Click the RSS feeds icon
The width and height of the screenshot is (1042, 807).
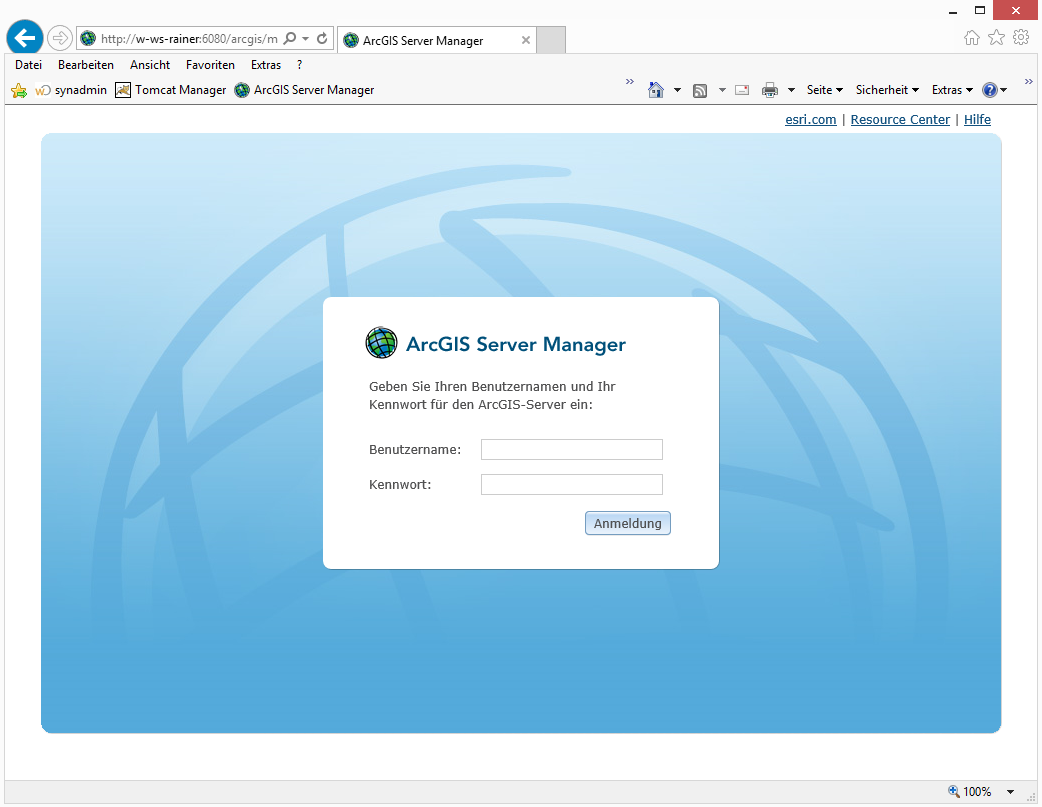coord(702,89)
